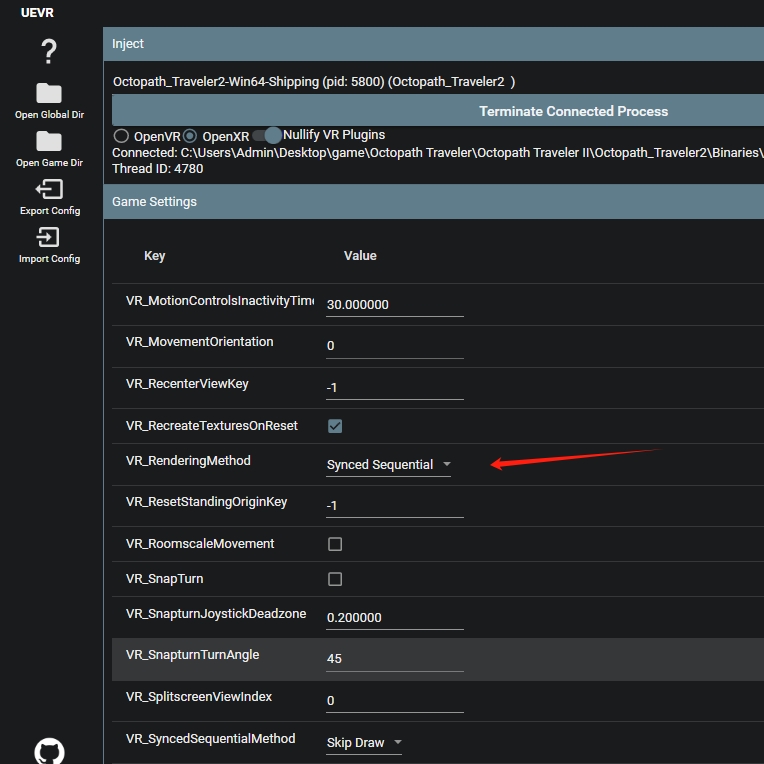This screenshot has height=764, width=764.
Task: Click the Octopath_Traveler2-Win64-Shipping process entry
Action: click(x=314, y=81)
